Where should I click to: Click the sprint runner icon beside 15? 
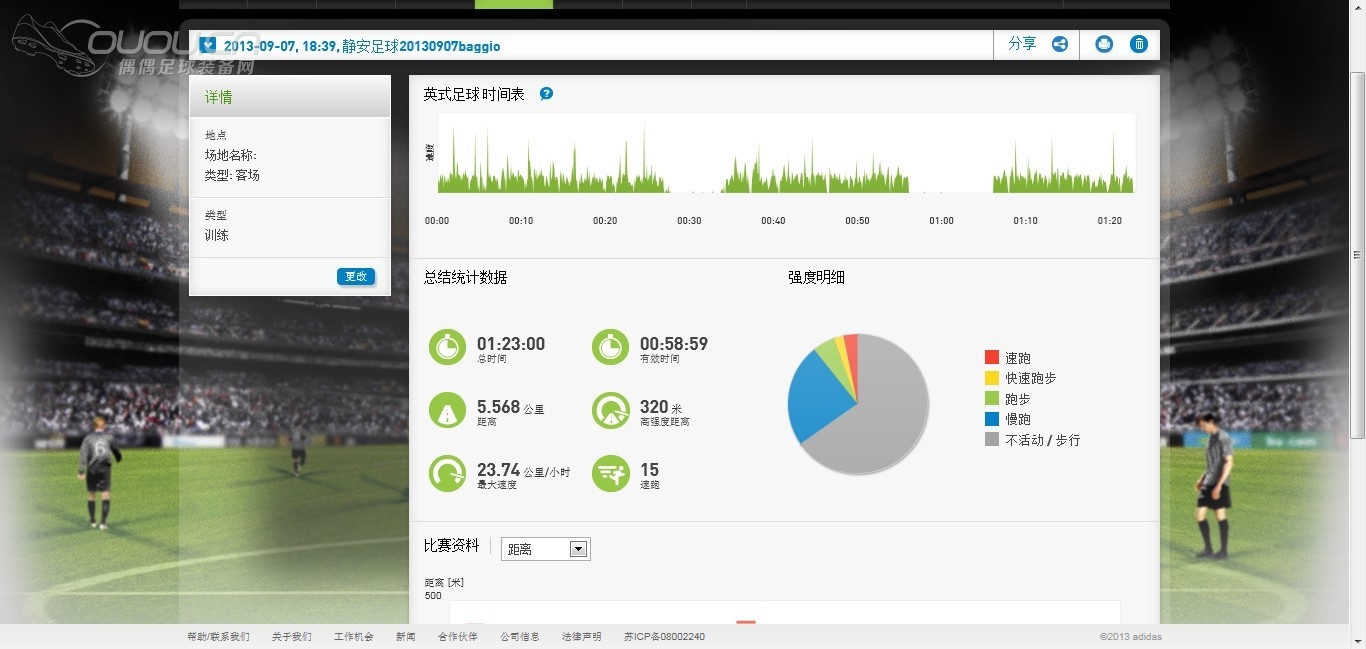(x=610, y=473)
